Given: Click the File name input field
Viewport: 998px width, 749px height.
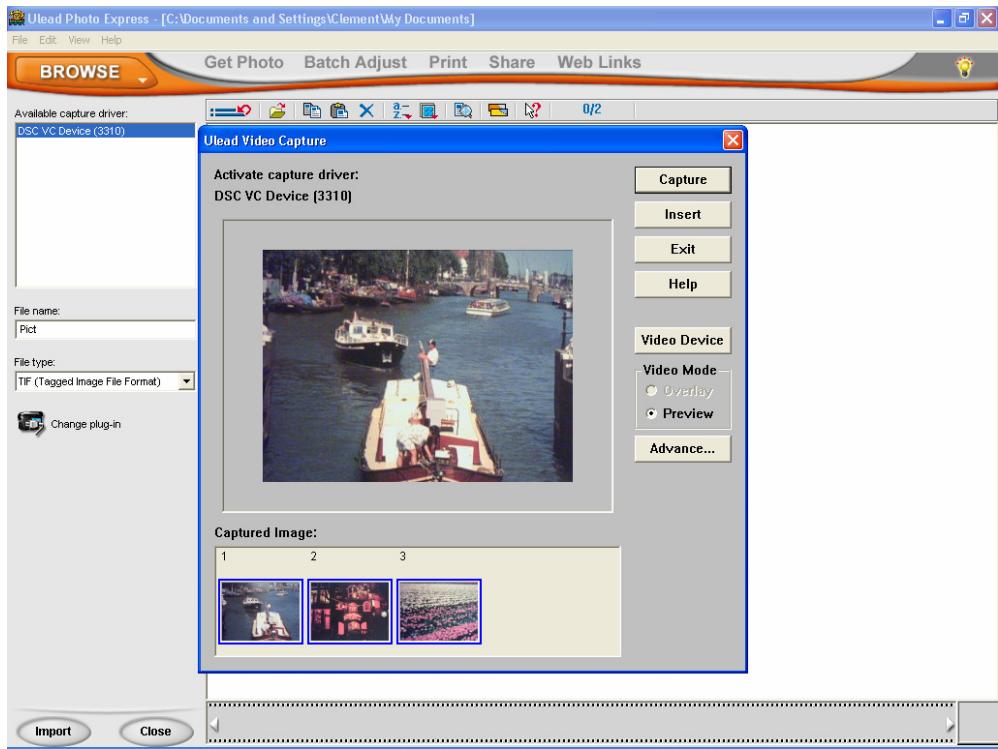Looking at the screenshot, I should pyautogui.click(x=105, y=330).
